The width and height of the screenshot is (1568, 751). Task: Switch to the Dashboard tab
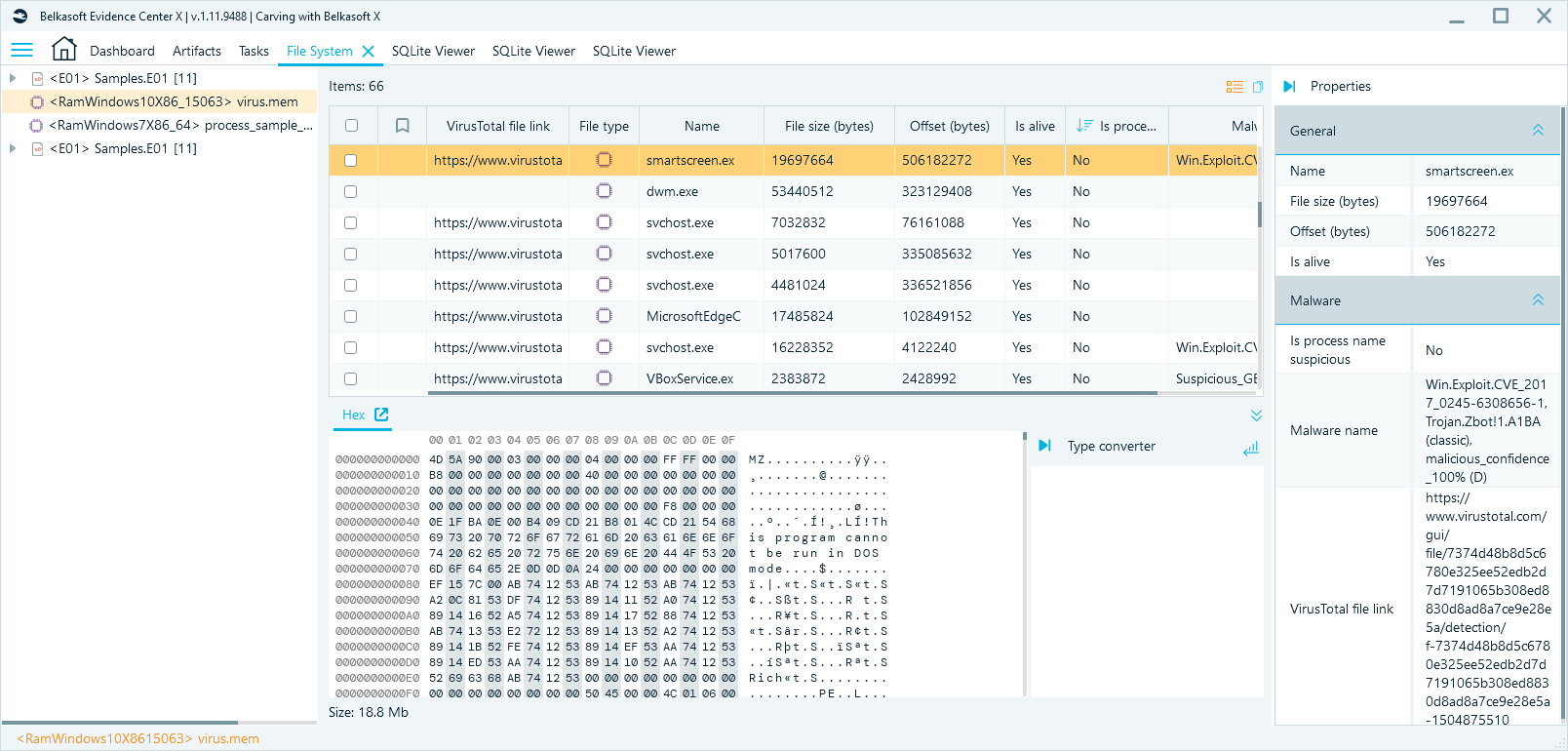tap(122, 51)
